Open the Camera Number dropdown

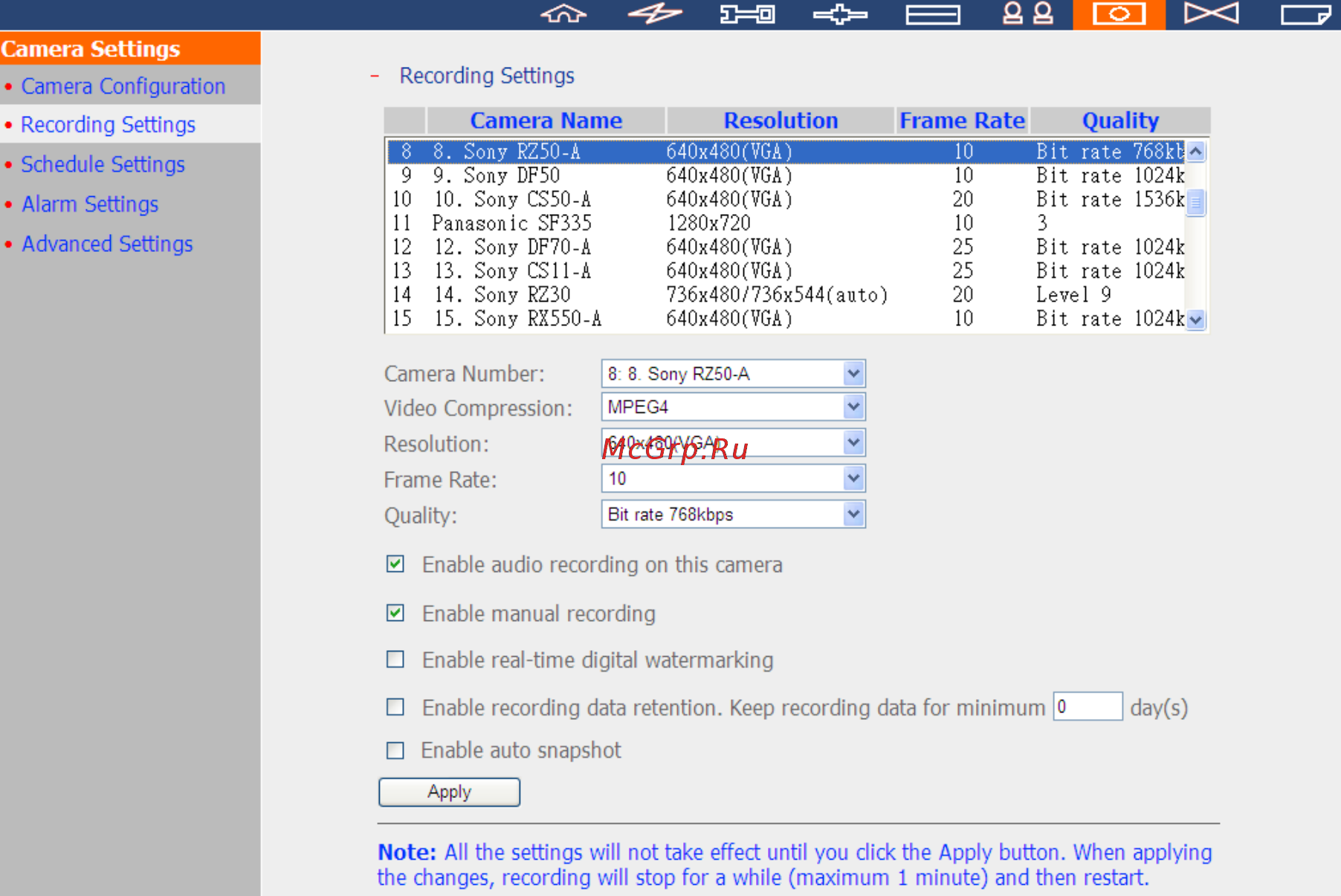point(733,374)
